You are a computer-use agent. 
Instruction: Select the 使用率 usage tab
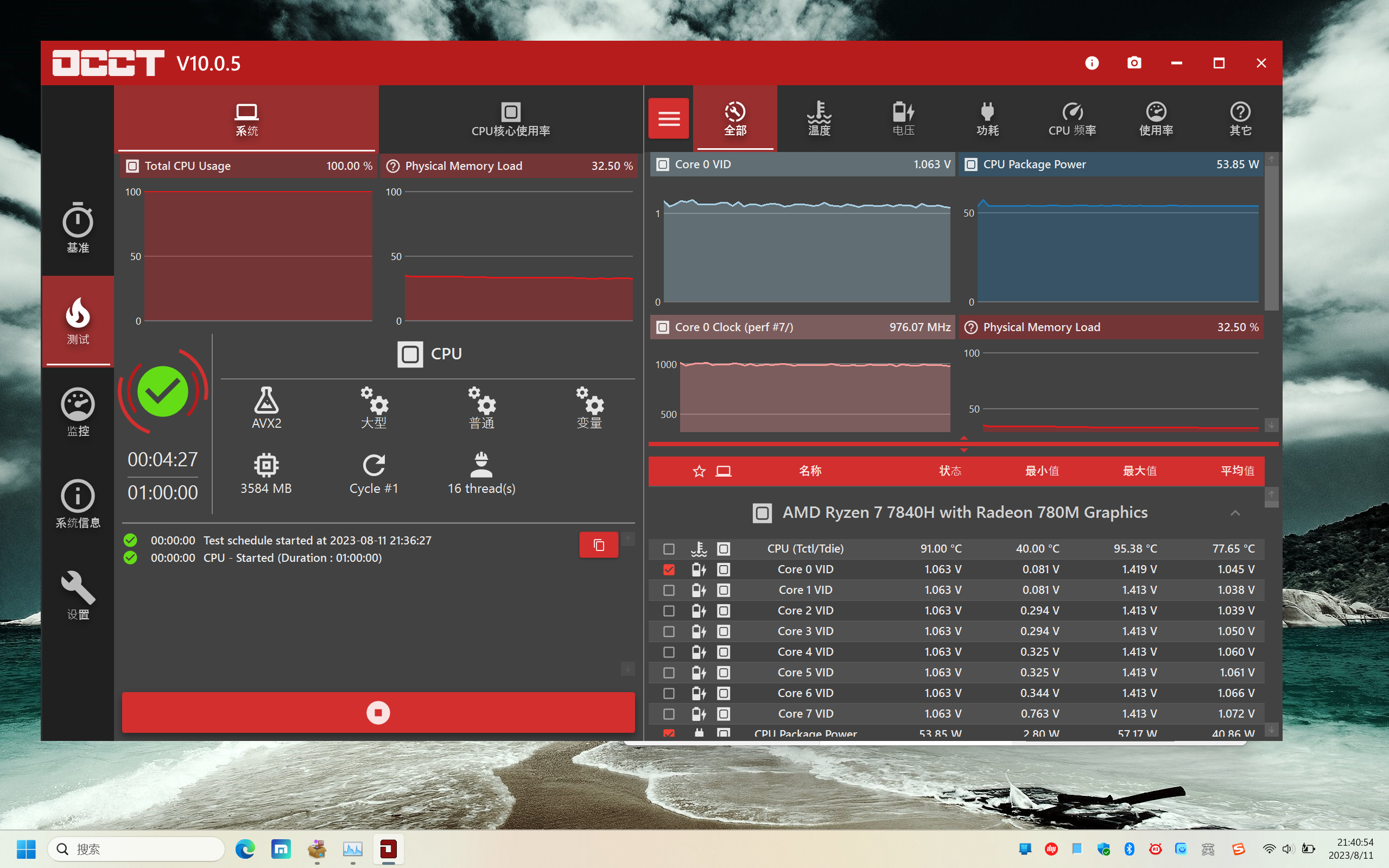click(1156, 118)
